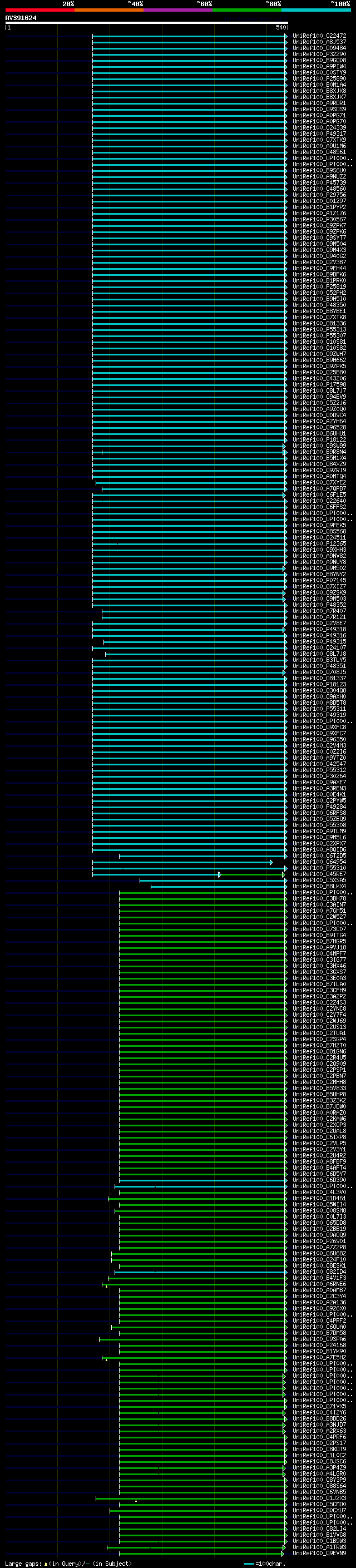Open the UniRef100_P49317 hit
The image size is (356, 1568).
click(319, 134)
